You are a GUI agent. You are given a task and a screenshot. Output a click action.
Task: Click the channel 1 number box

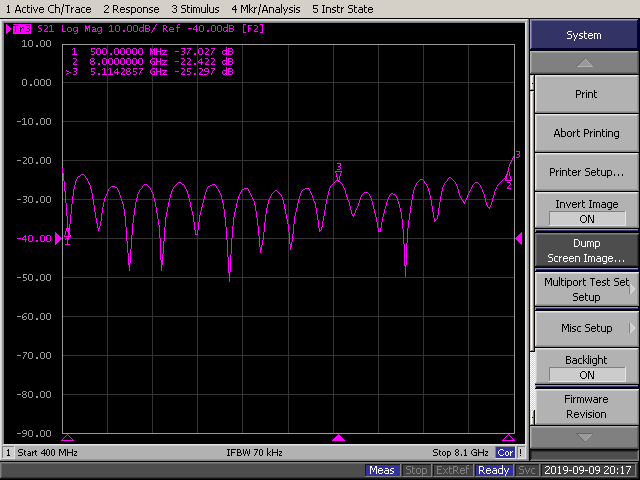tap(8, 453)
